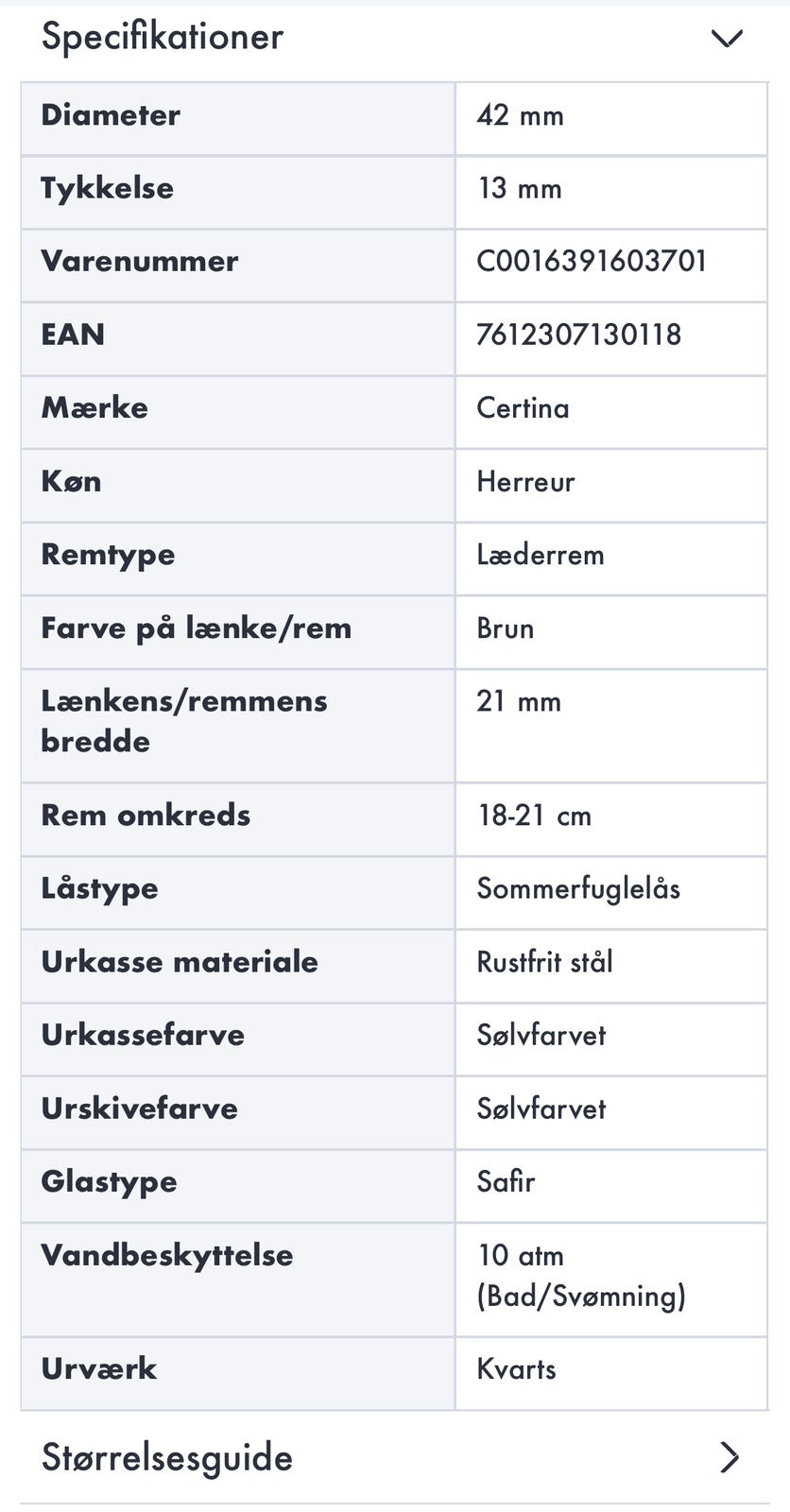Click the Sommerfuglelås clasp value
This screenshot has height=1512, width=790.
578,889
